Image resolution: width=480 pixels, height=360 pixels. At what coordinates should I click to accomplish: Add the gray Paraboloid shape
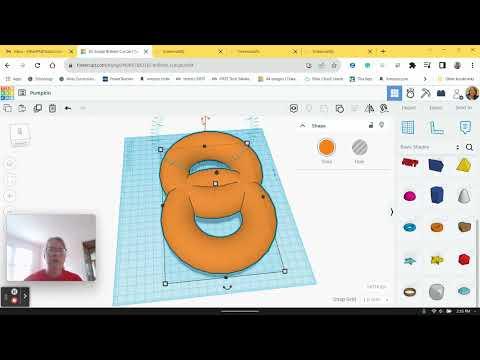pyautogui.click(x=464, y=195)
